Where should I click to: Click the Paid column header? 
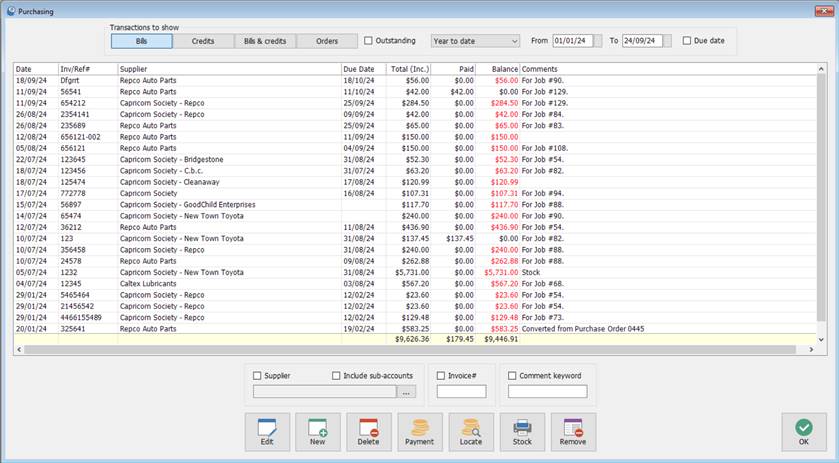point(453,69)
